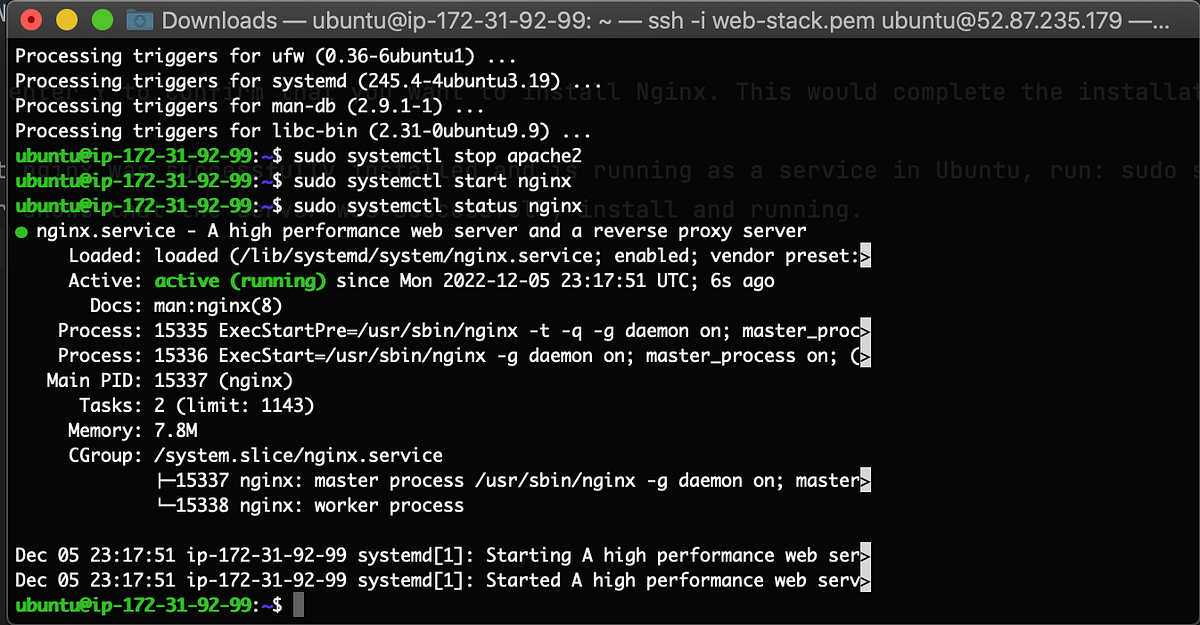Click the block cursor at the shell prompt
This screenshot has width=1200, height=625.
pyautogui.click(x=300, y=604)
